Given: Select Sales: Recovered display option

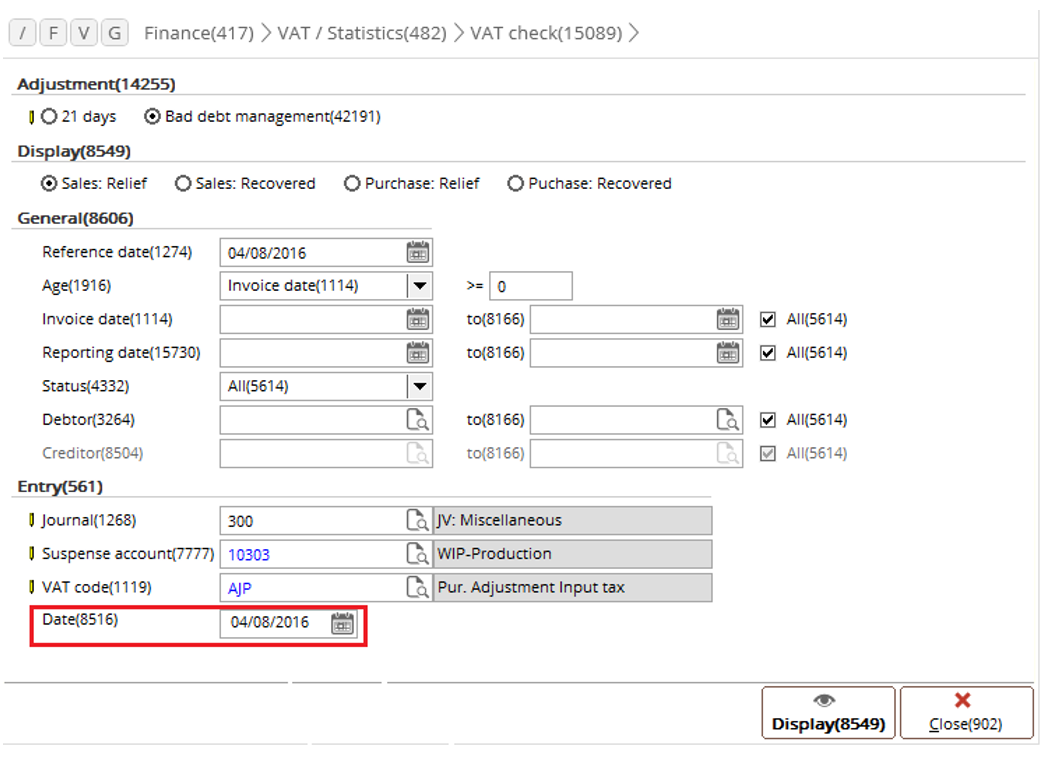Looking at the screenshot, I should tap(183, 184).
